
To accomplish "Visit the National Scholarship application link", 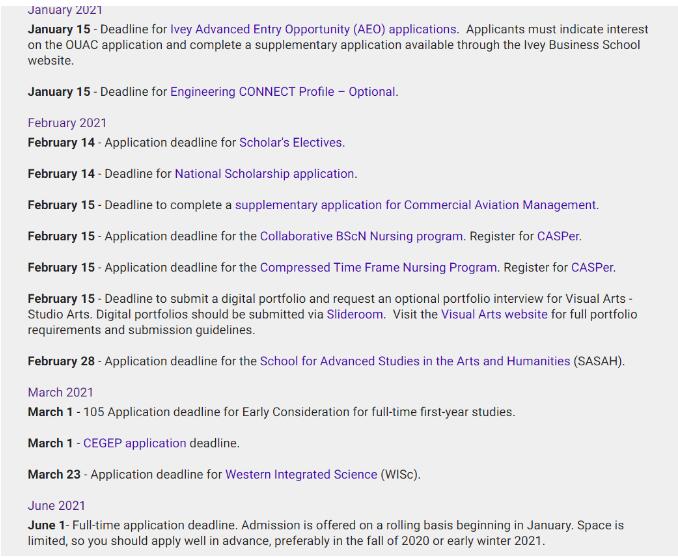I will (264, 174).
